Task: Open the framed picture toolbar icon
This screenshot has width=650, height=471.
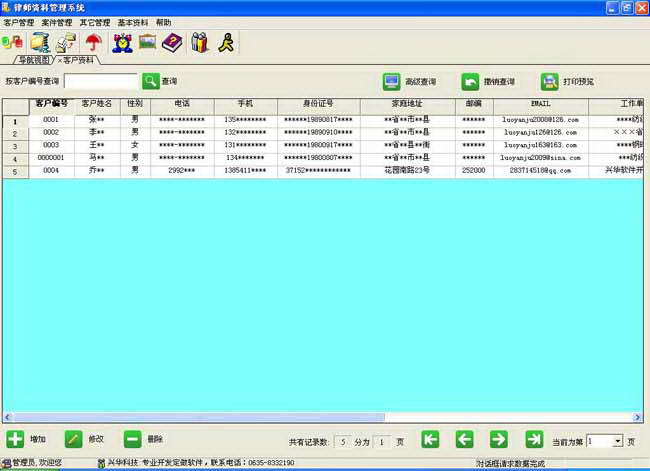Action: (x=147, y=42)
